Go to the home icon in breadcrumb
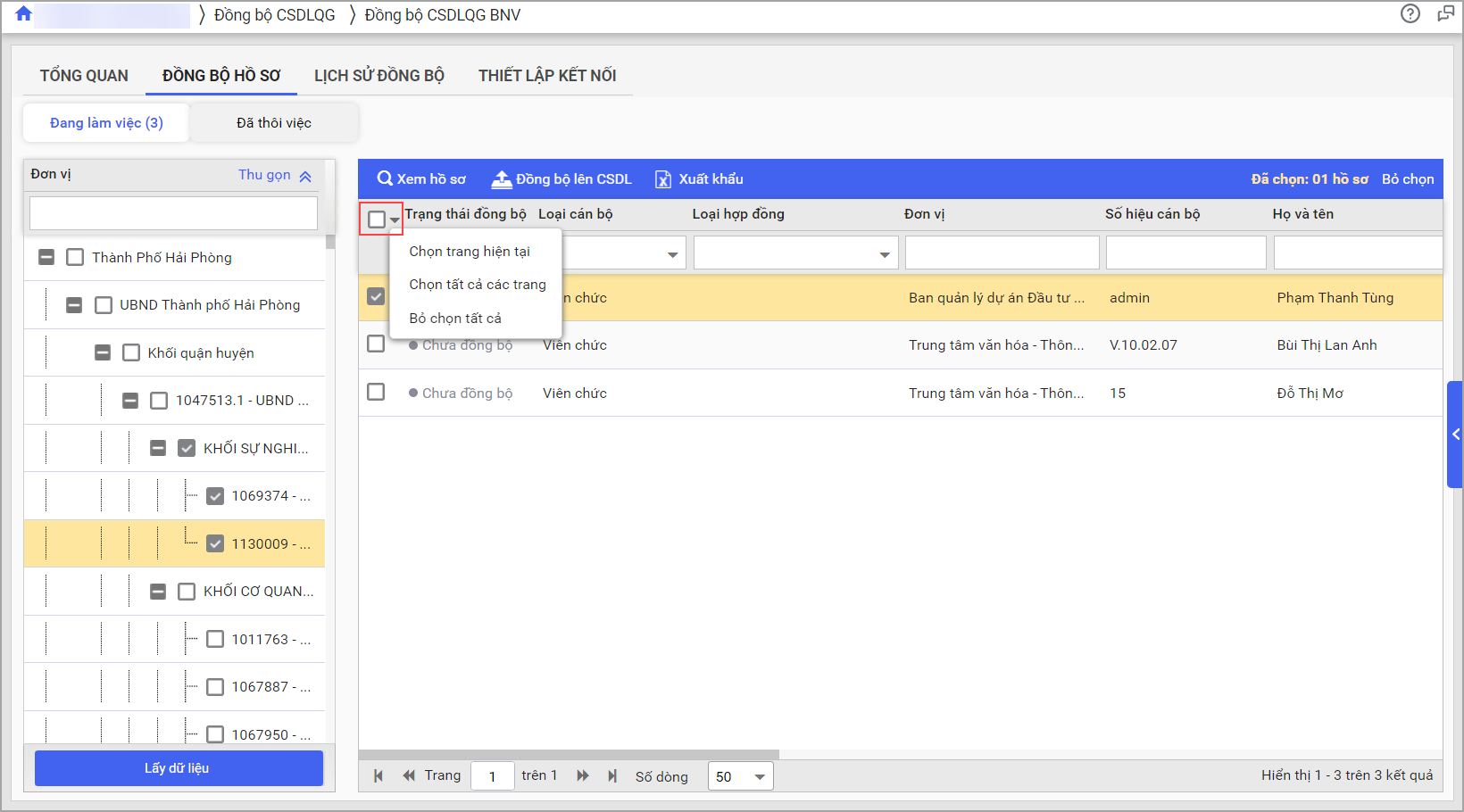 point(24,14)
